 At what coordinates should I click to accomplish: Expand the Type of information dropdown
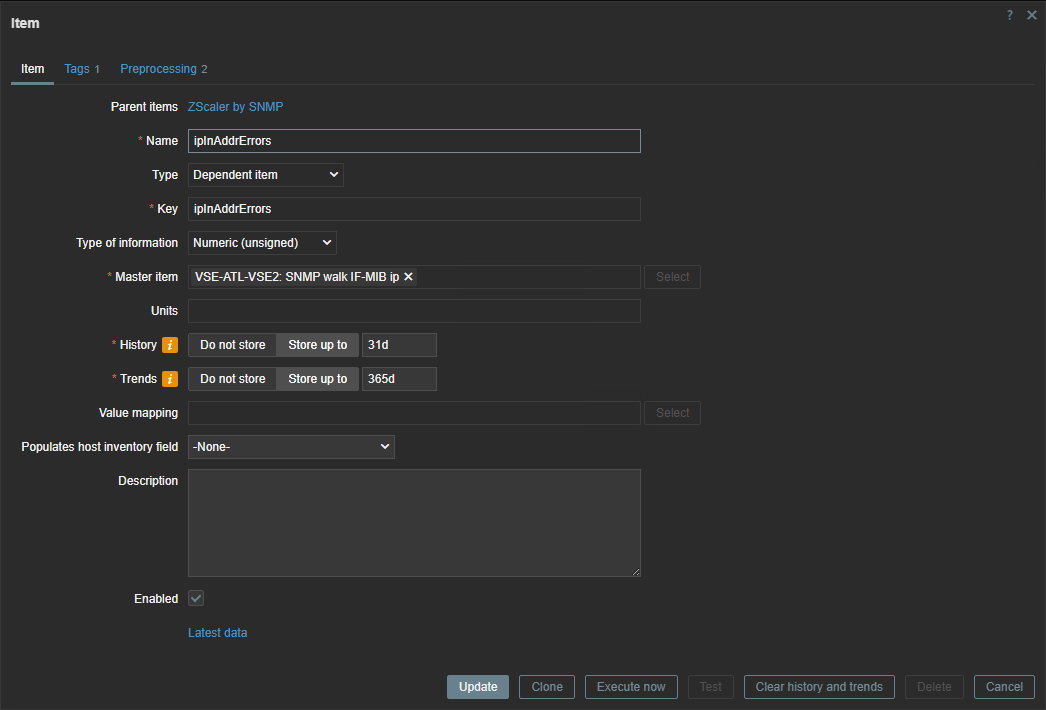tap(262, 243)
